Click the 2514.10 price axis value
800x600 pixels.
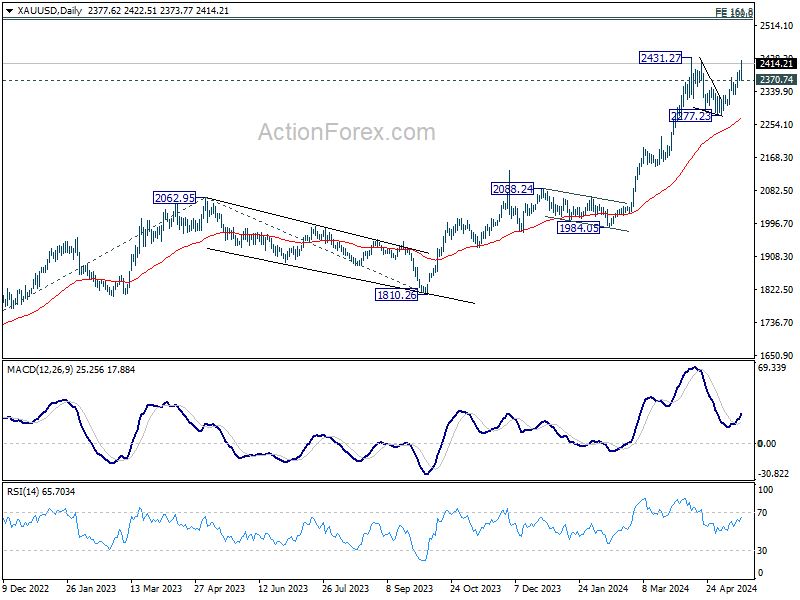776,26
